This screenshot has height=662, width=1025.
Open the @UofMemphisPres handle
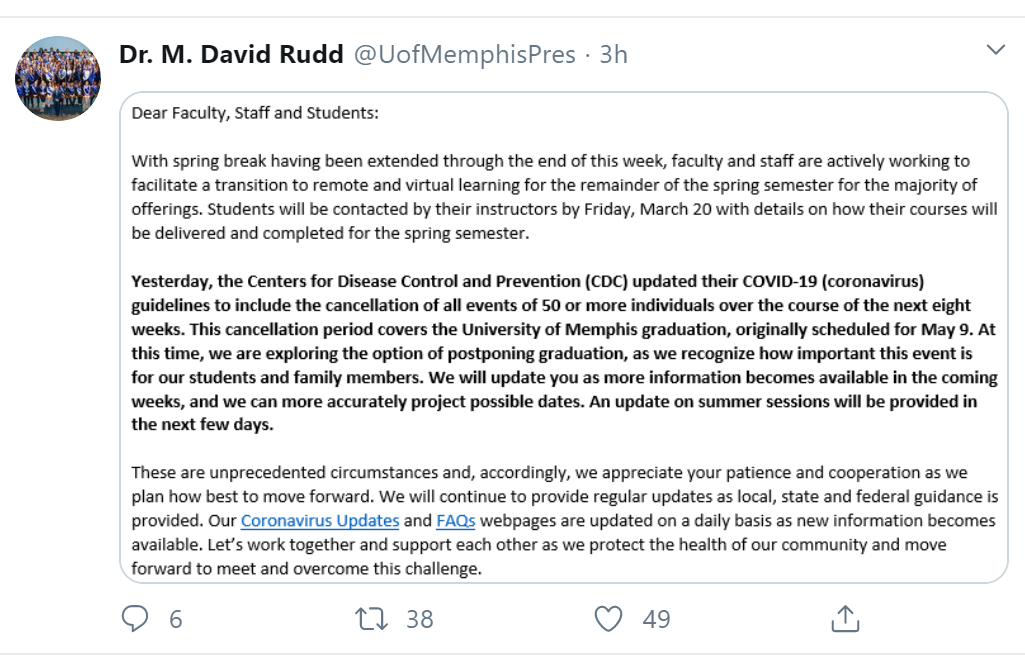click(x=464, y=54)
